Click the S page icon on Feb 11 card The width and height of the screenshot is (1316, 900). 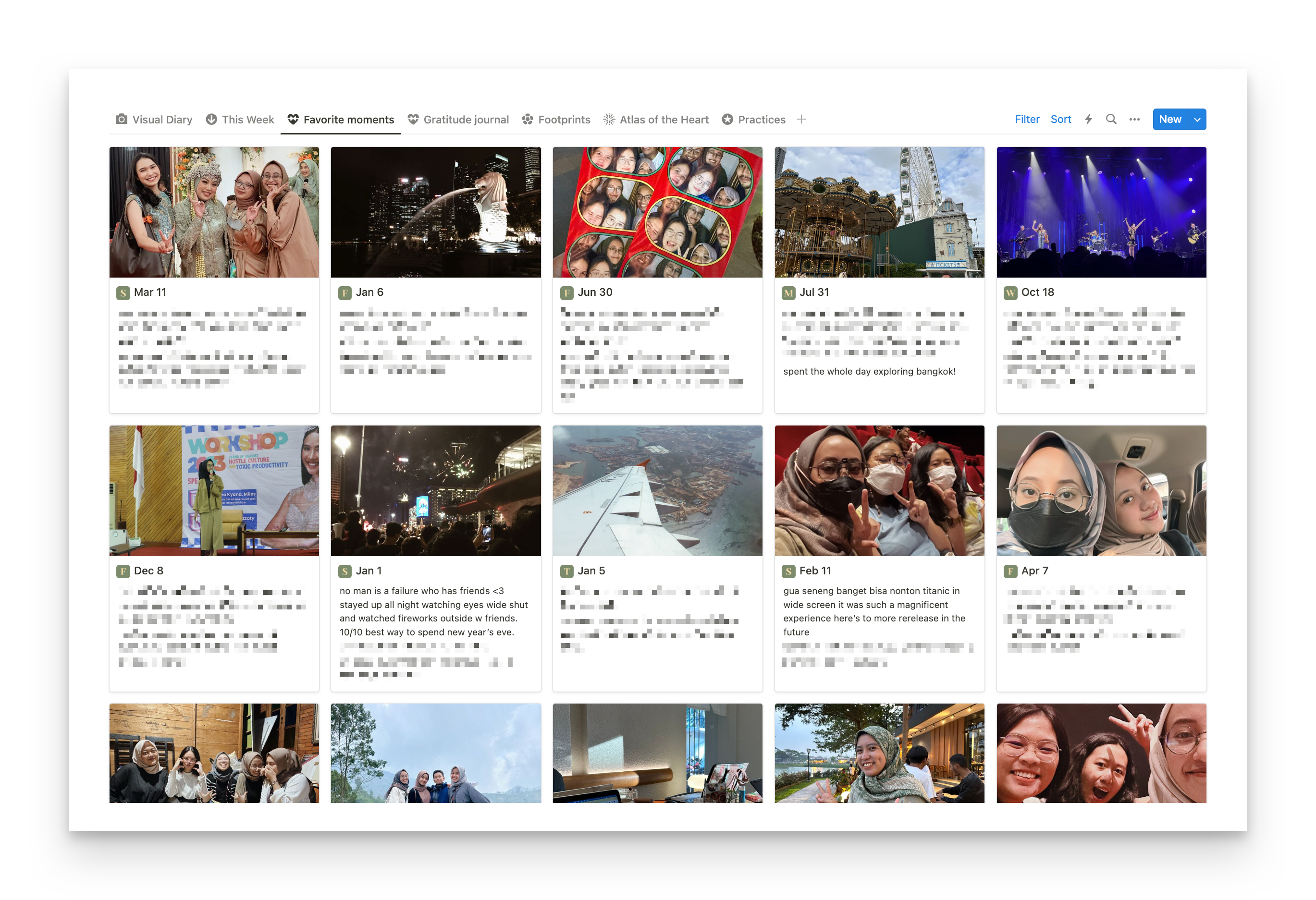pos(789,571)
